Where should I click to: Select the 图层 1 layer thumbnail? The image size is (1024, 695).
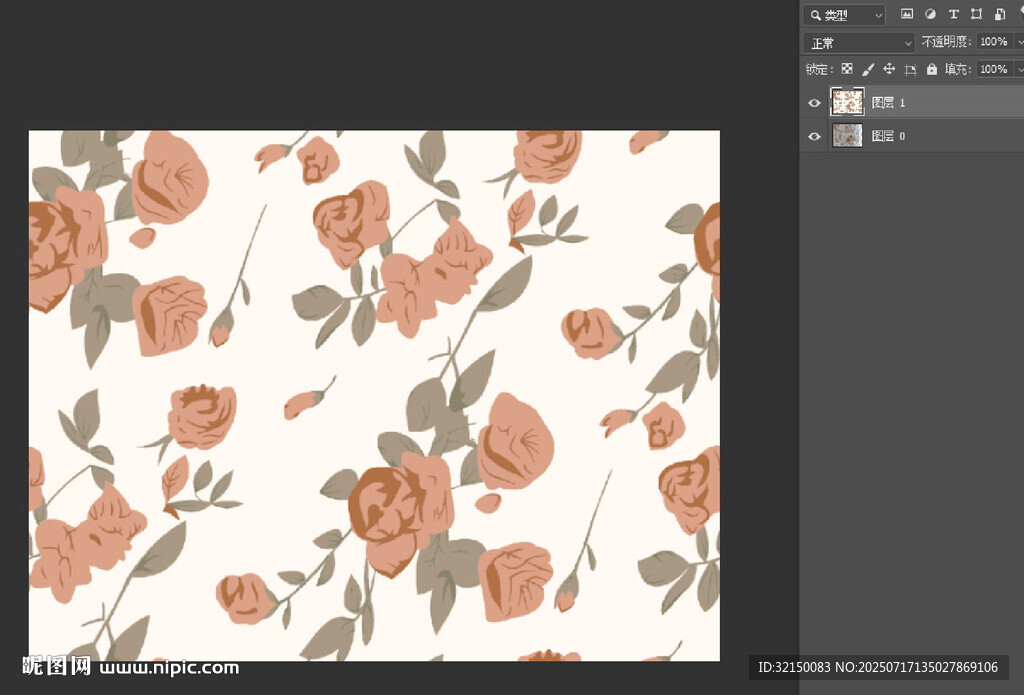tap(847, 102)
